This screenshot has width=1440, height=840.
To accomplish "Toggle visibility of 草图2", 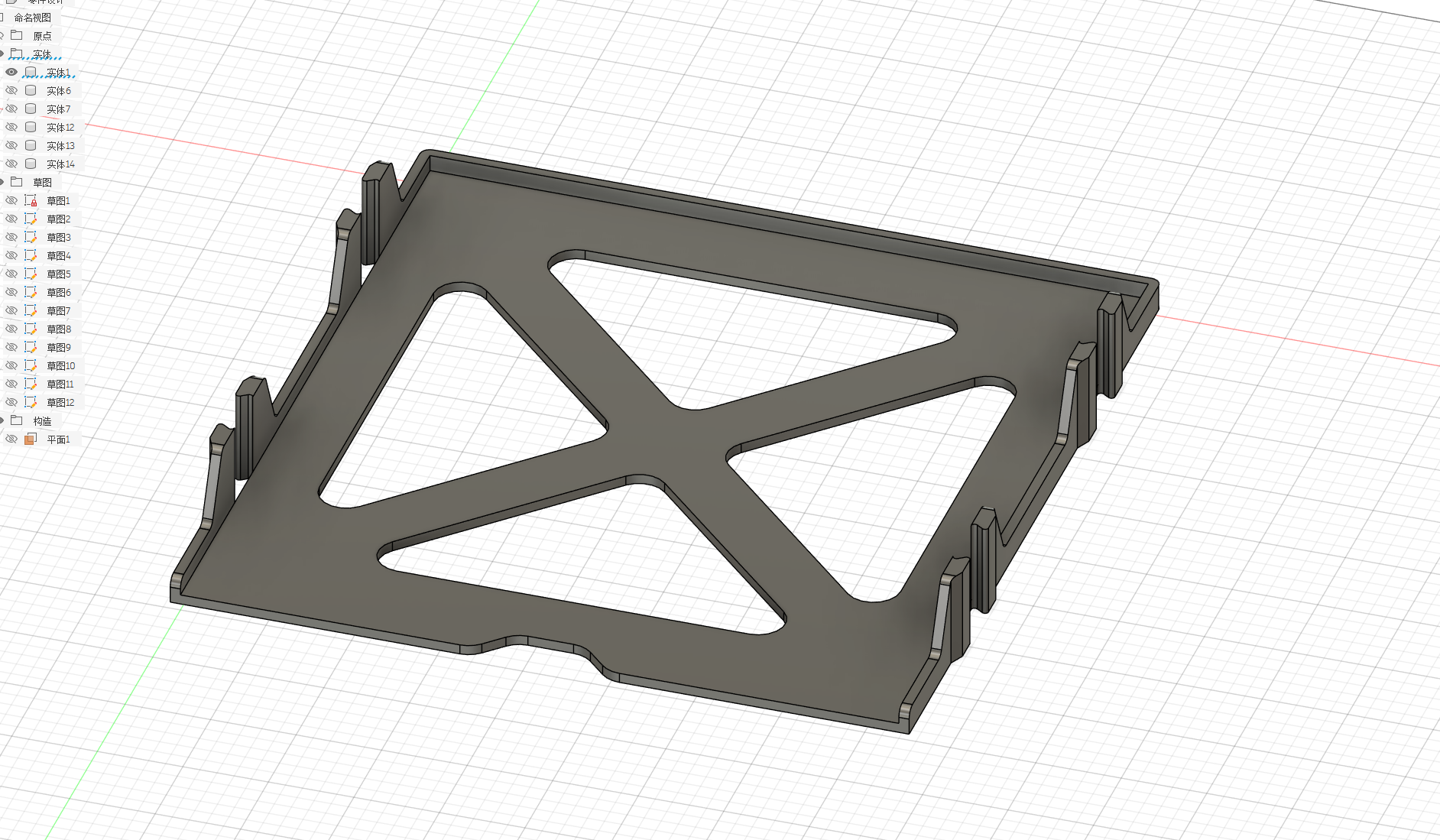I will point(11,219).
